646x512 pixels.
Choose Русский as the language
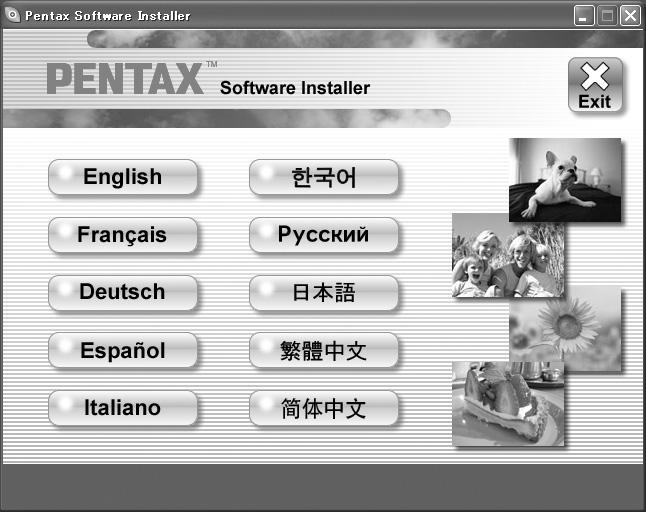[x=324, y=235]
